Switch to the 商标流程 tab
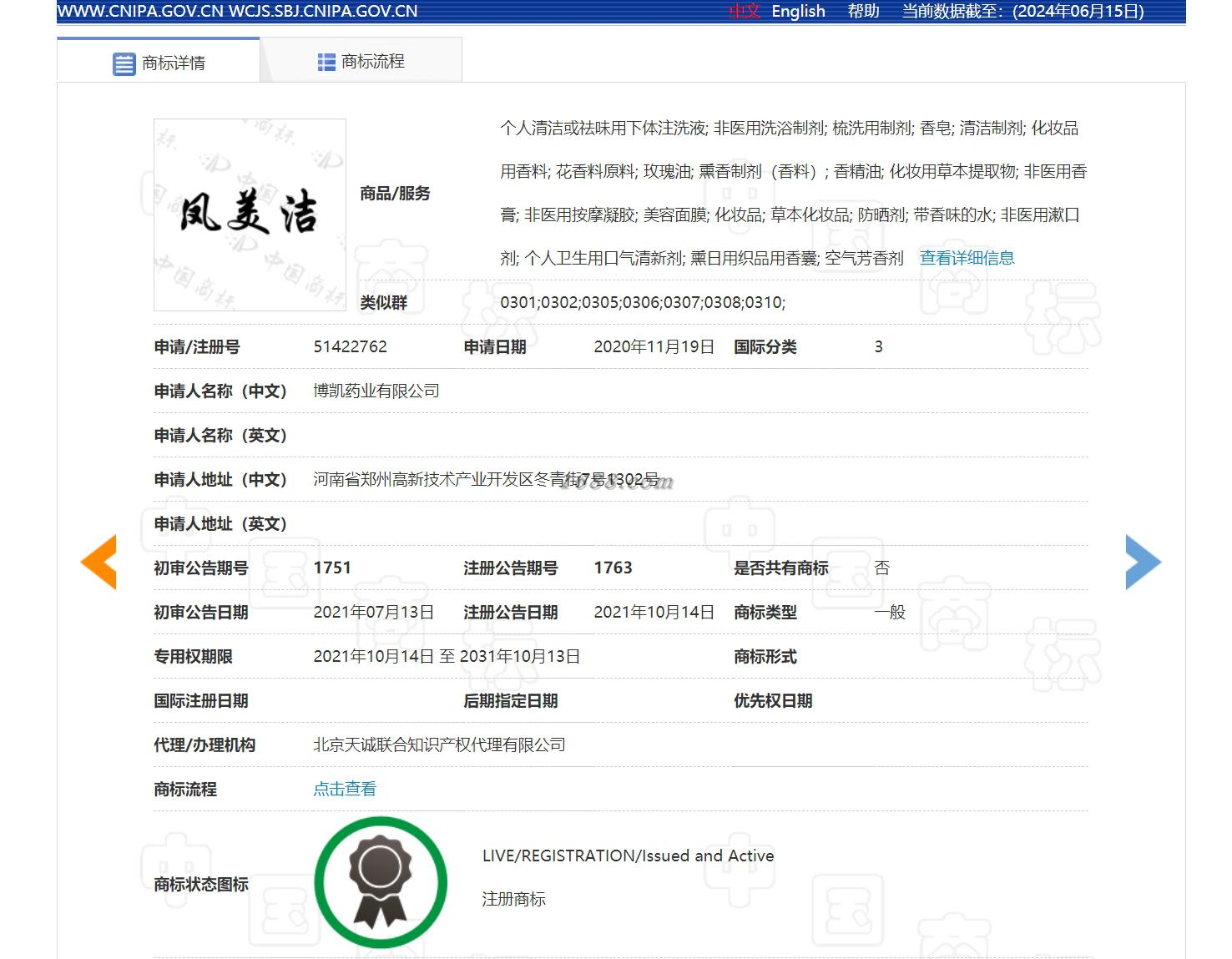1232x959 pixels. 361,61
